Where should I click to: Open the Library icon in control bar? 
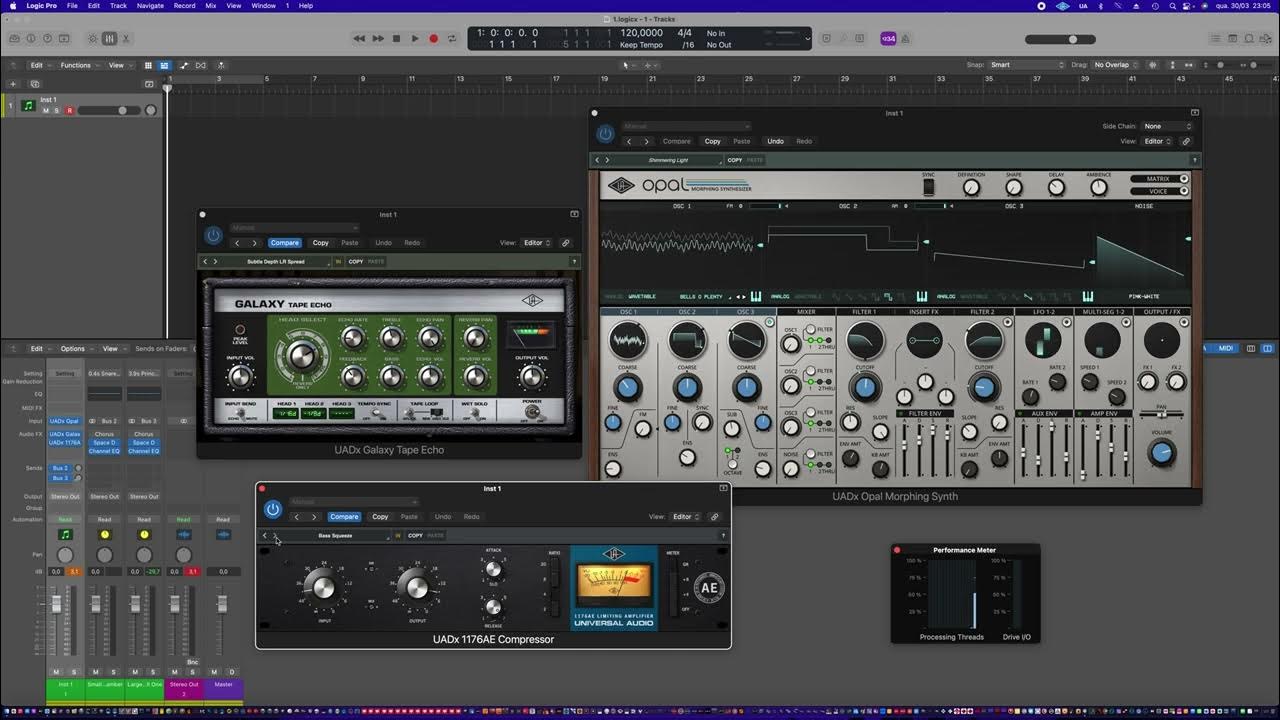pos(15,38)
